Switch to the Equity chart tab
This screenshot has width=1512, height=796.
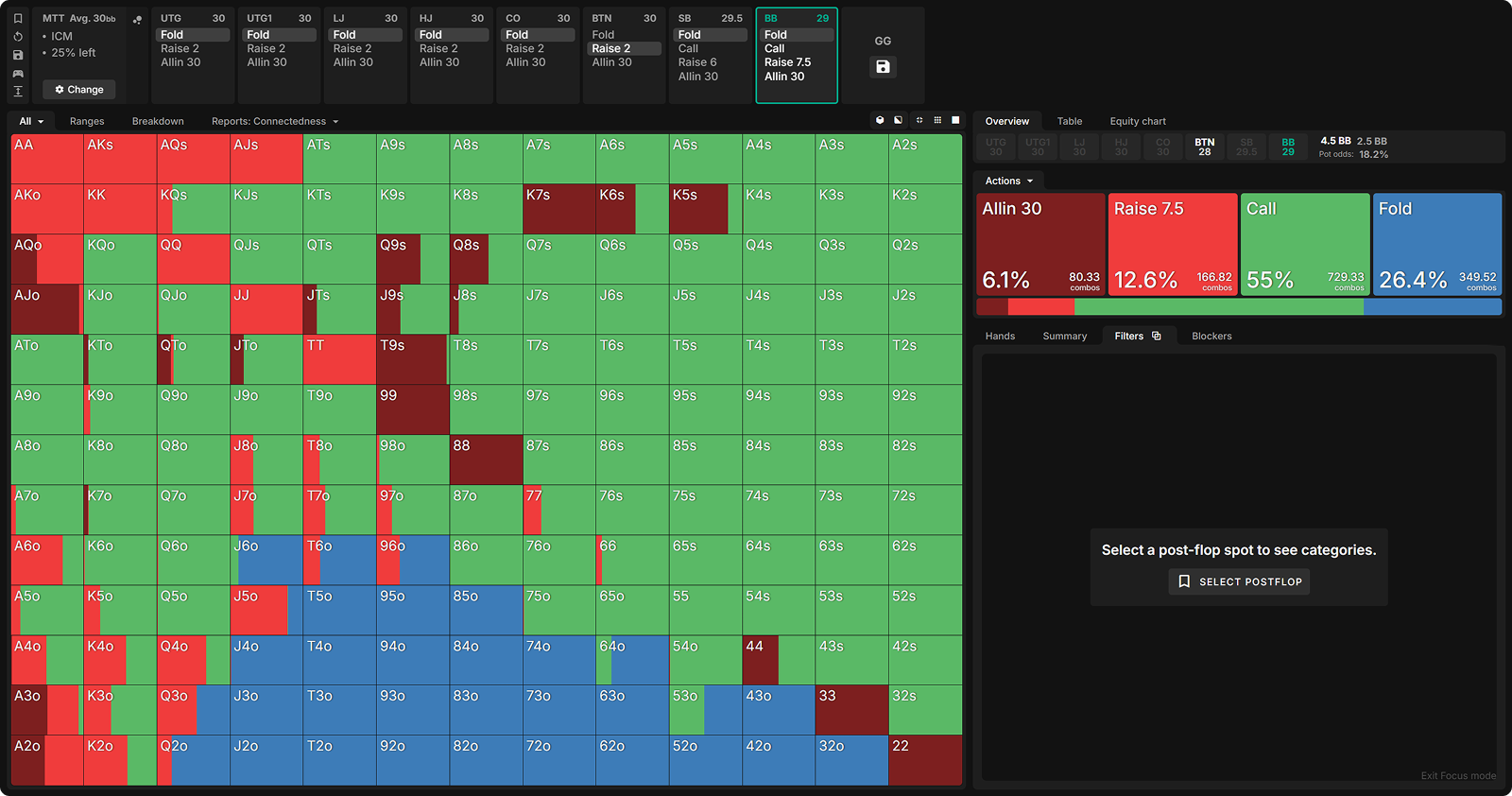[1137, 121]
